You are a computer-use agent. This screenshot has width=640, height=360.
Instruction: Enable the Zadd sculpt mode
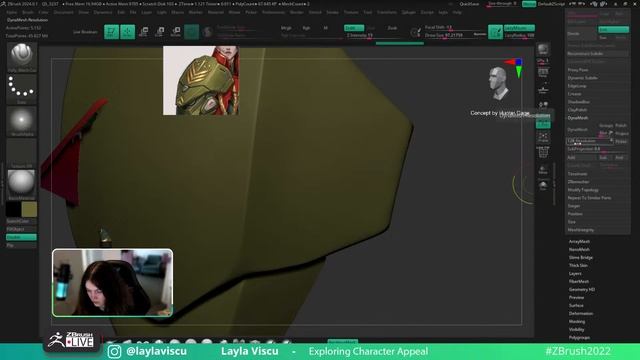[x=354, y=28]
